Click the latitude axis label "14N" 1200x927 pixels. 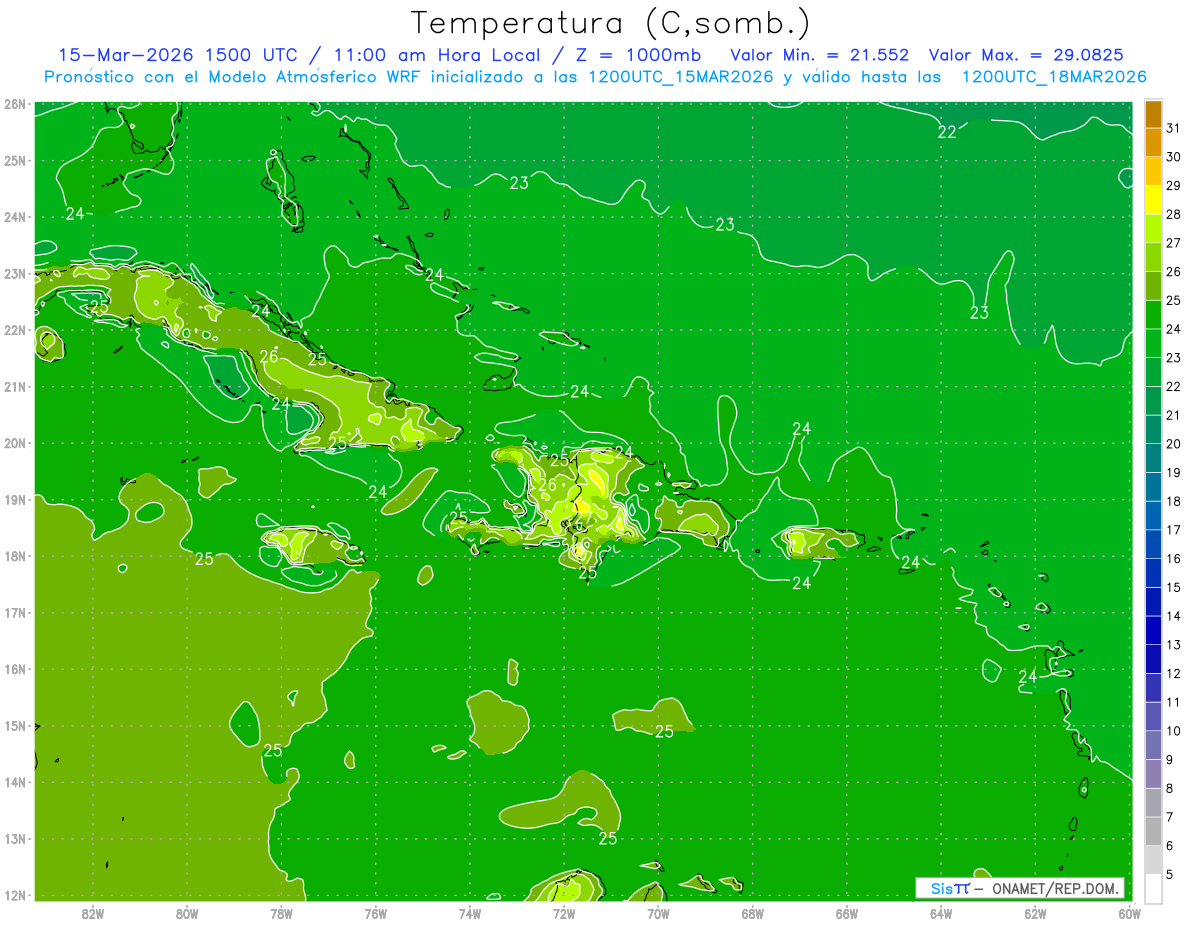[x=14, y=782]
